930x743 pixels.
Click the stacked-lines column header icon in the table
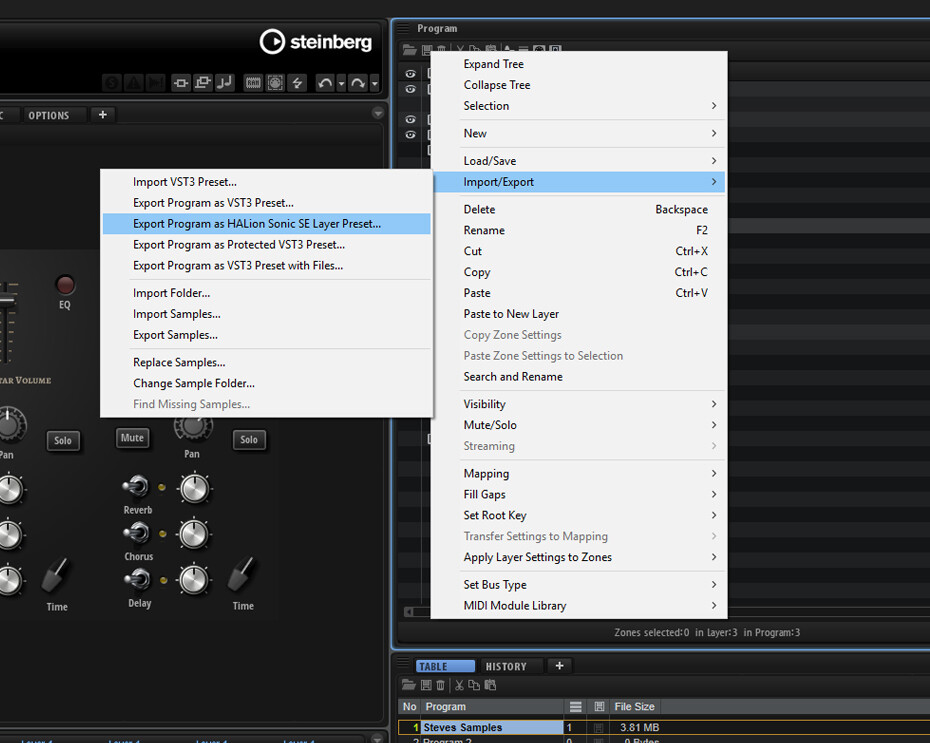pos(575,707)
